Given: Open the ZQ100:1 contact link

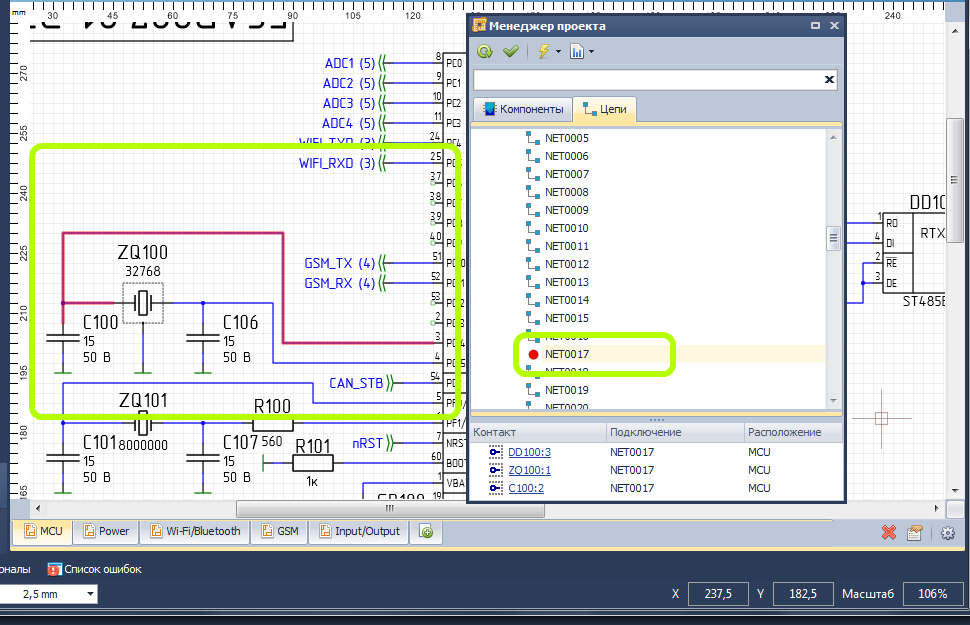Looking at the screenshot, I should click(x=529, y=470).
